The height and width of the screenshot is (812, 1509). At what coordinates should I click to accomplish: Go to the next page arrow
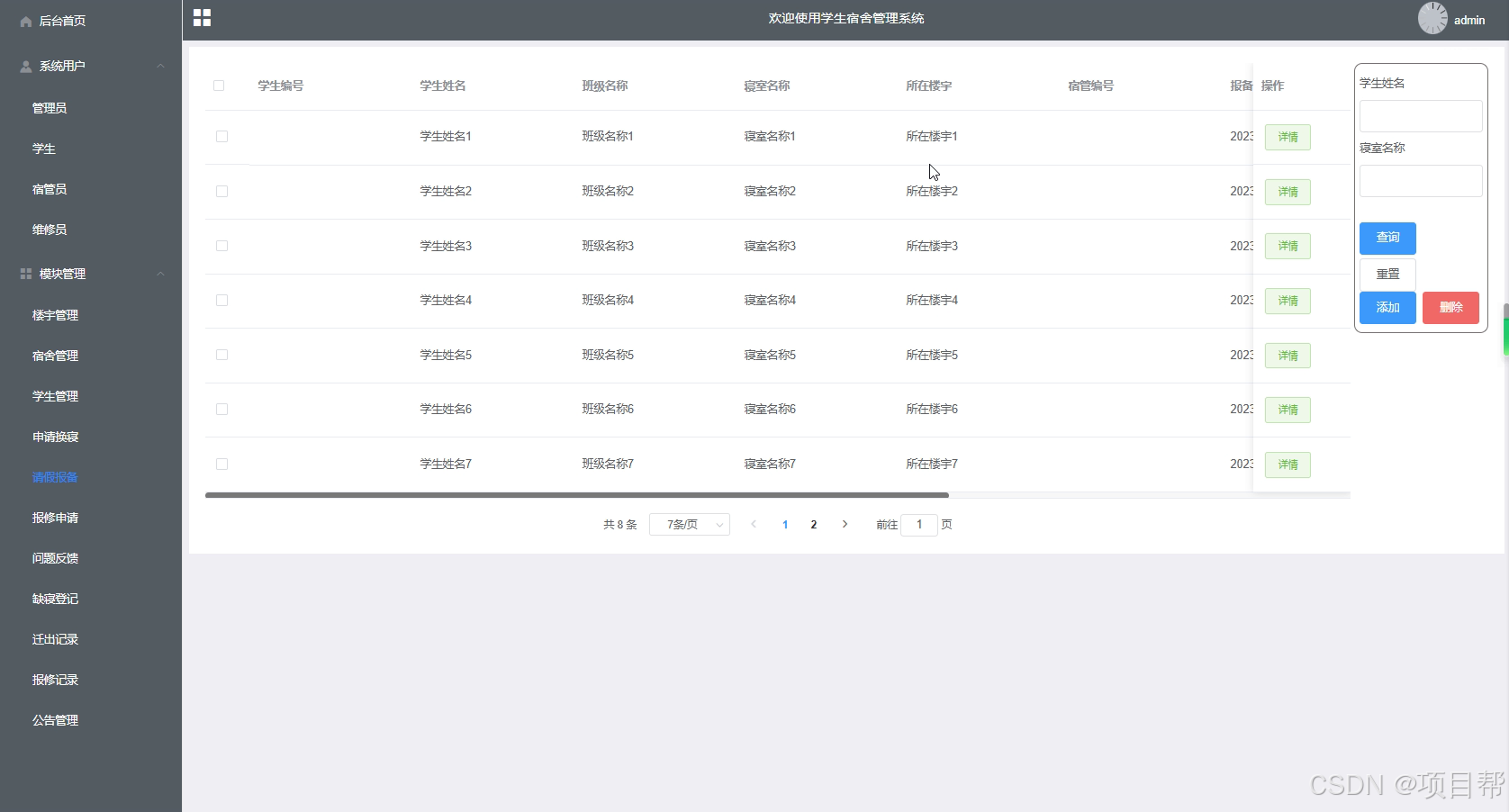(x=845, y=524)
